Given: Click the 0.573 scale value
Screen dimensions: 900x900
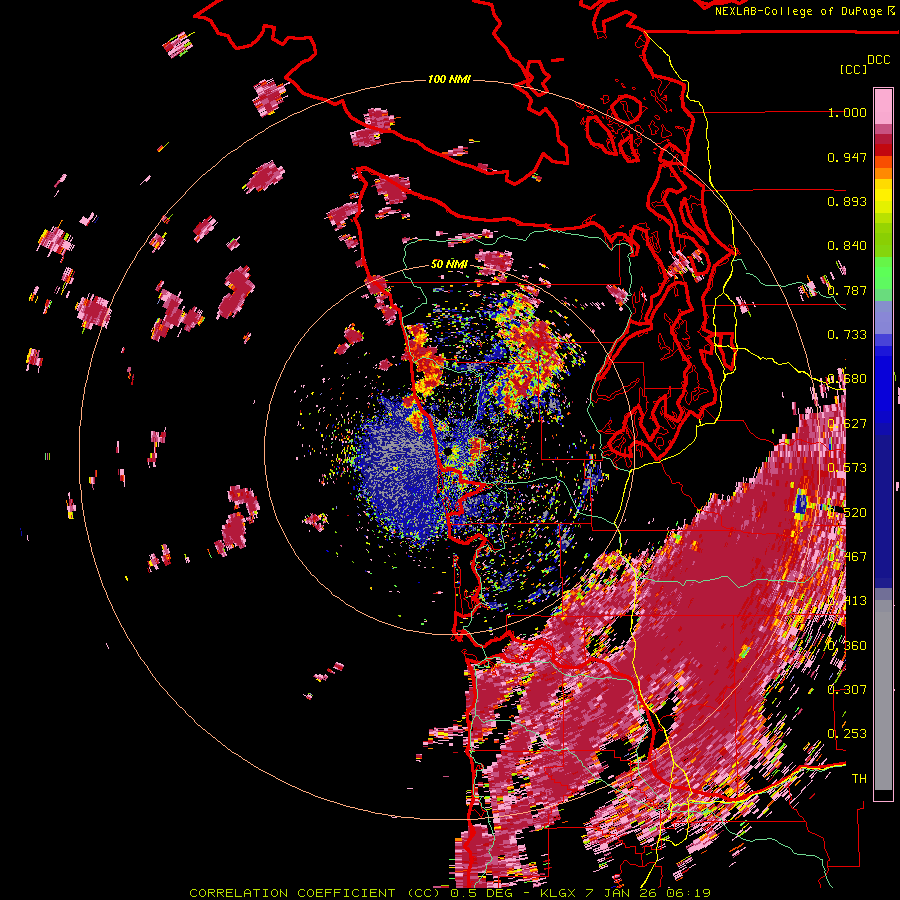Looking at the screenshot, I should coord(847,468).
